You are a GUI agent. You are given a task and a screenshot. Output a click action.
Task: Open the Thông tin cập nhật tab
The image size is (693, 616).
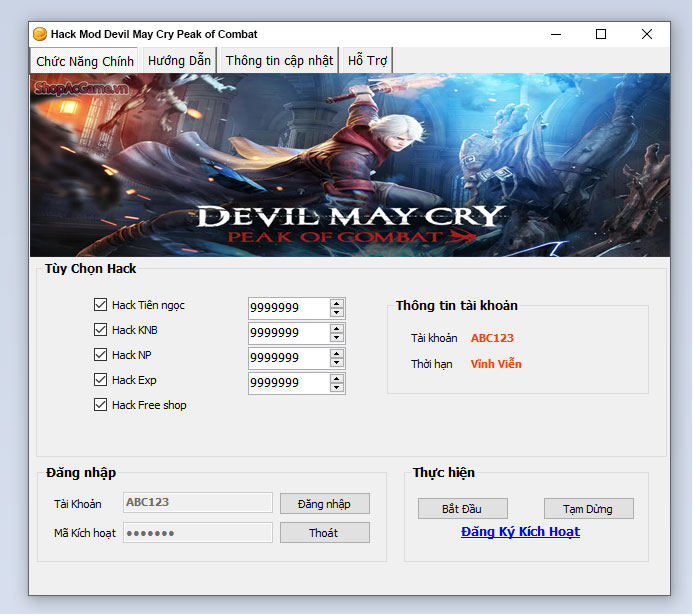279,60
